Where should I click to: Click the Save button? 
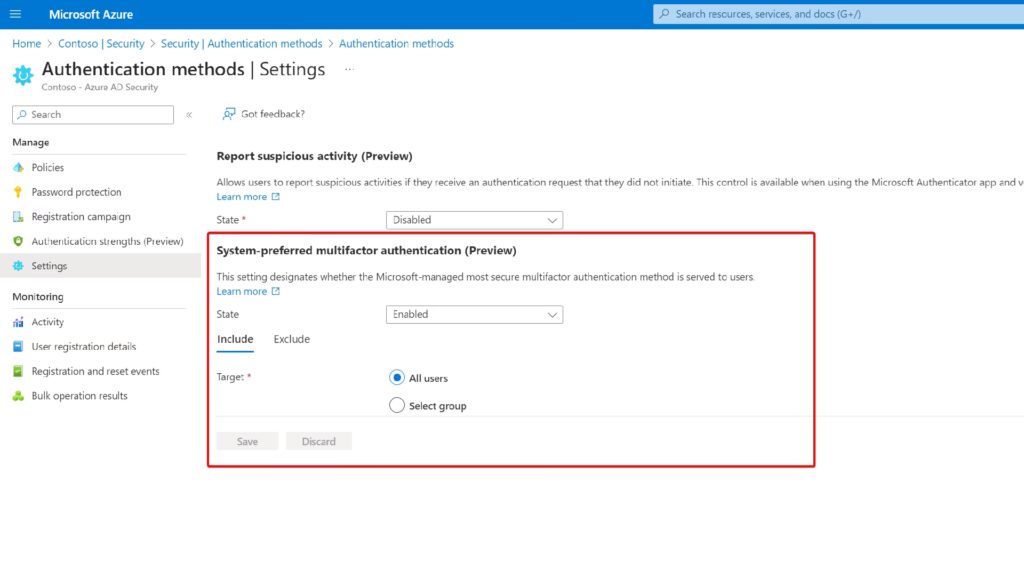[247, 441]
